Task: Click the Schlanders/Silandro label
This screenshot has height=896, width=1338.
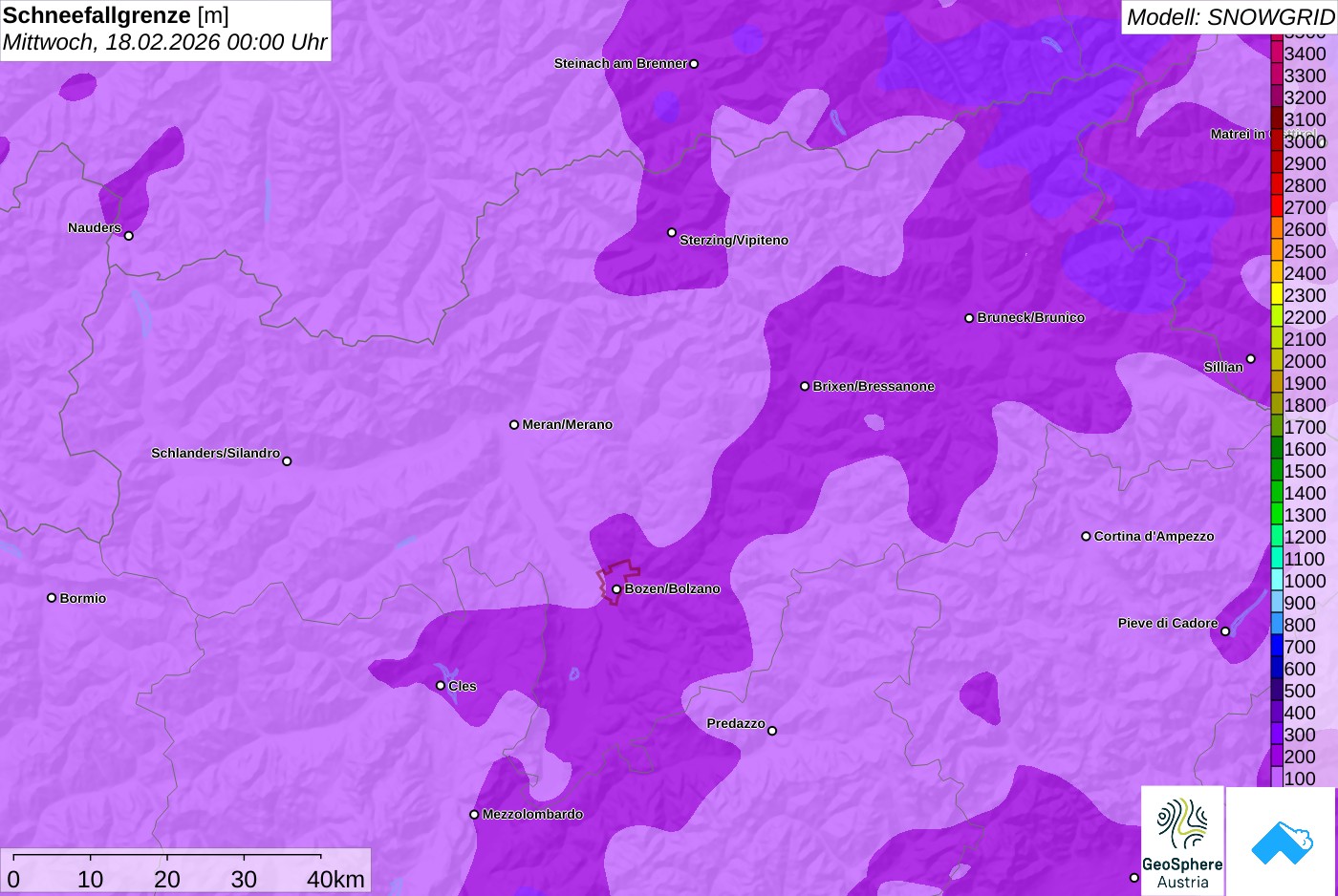Action: pyautogui.click(x=215, y=453)
